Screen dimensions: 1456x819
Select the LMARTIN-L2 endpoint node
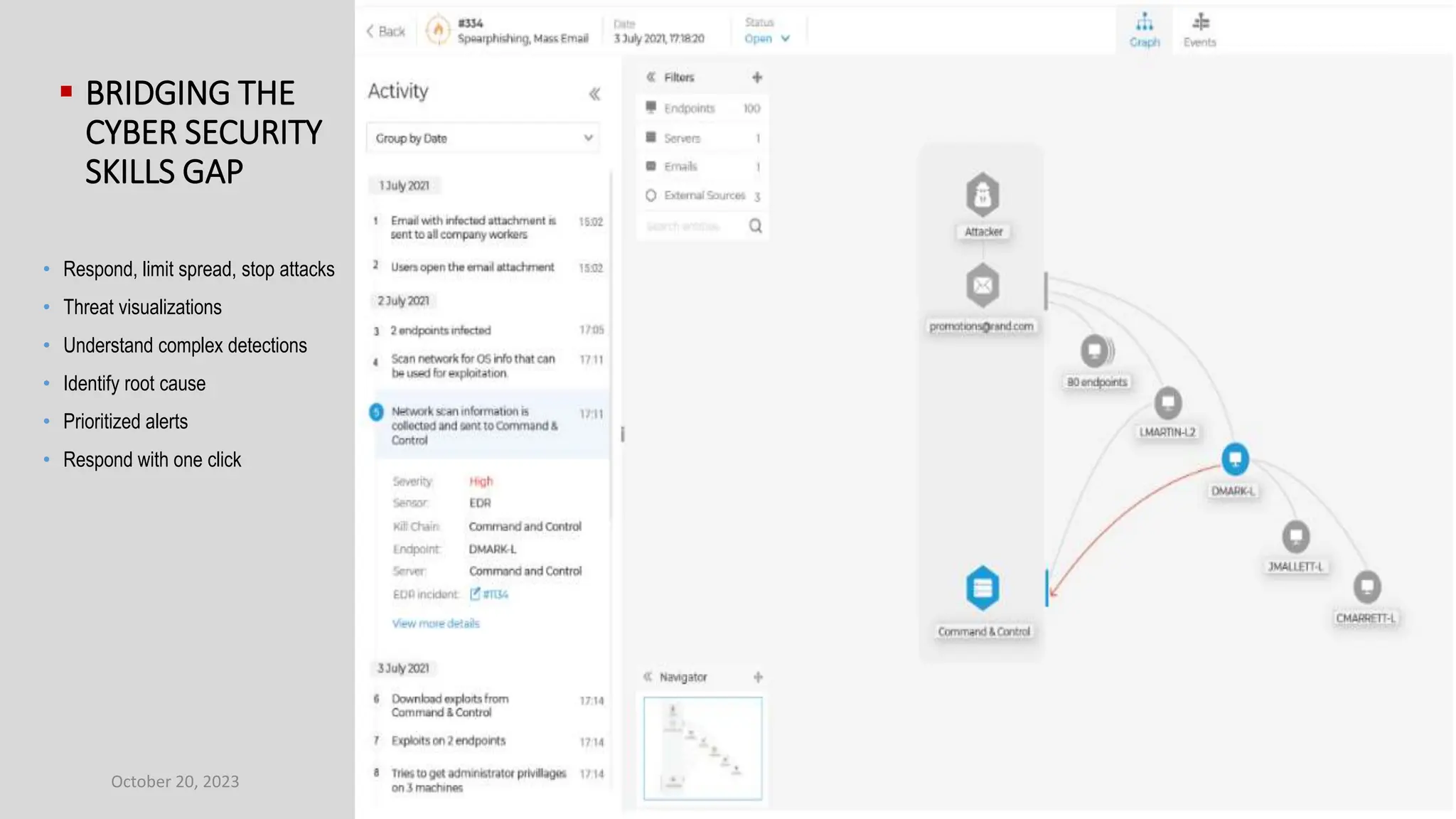coord(1167,404)
